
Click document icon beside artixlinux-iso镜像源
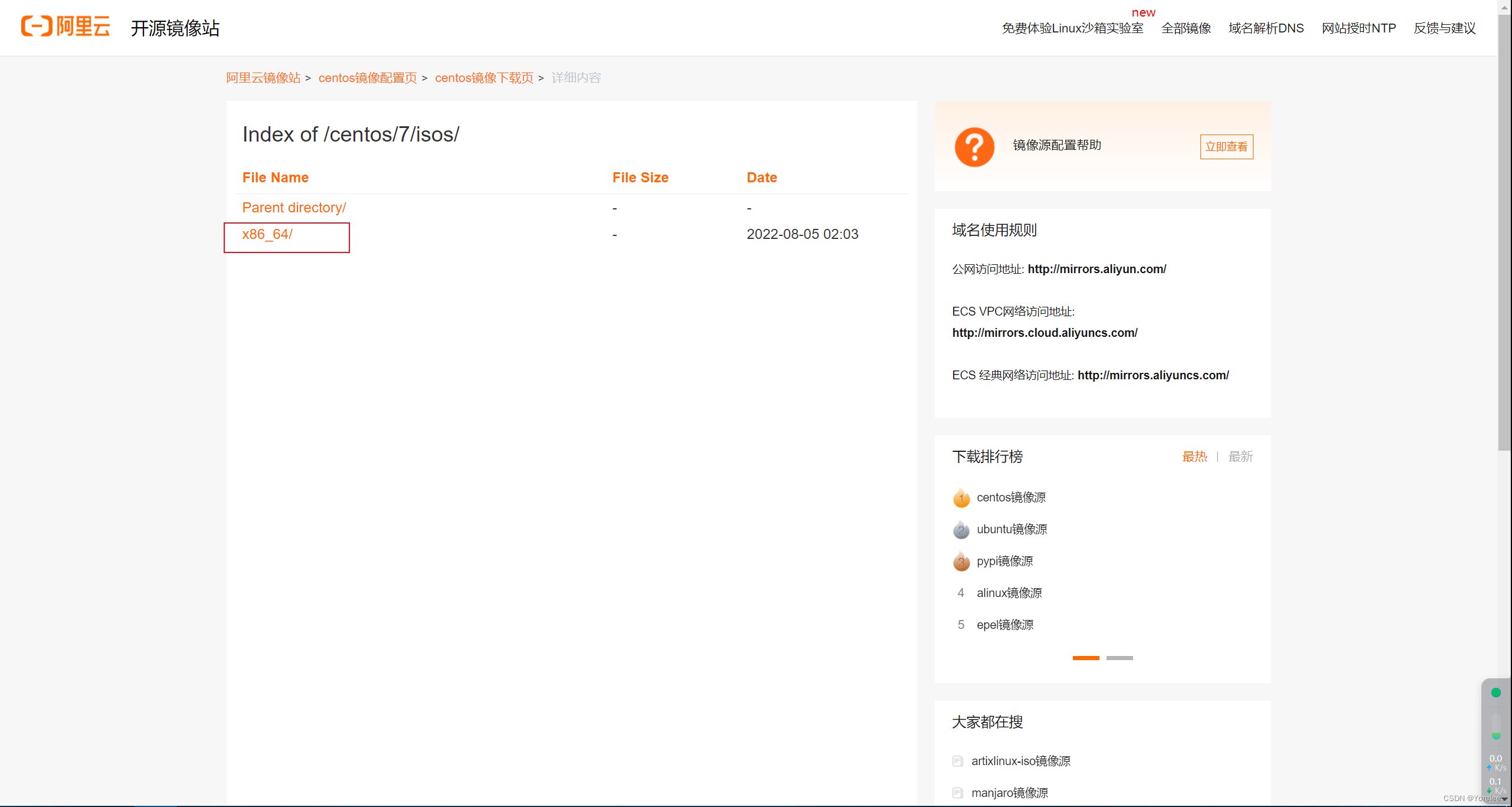pyautogui.click(x=957, y=761)
